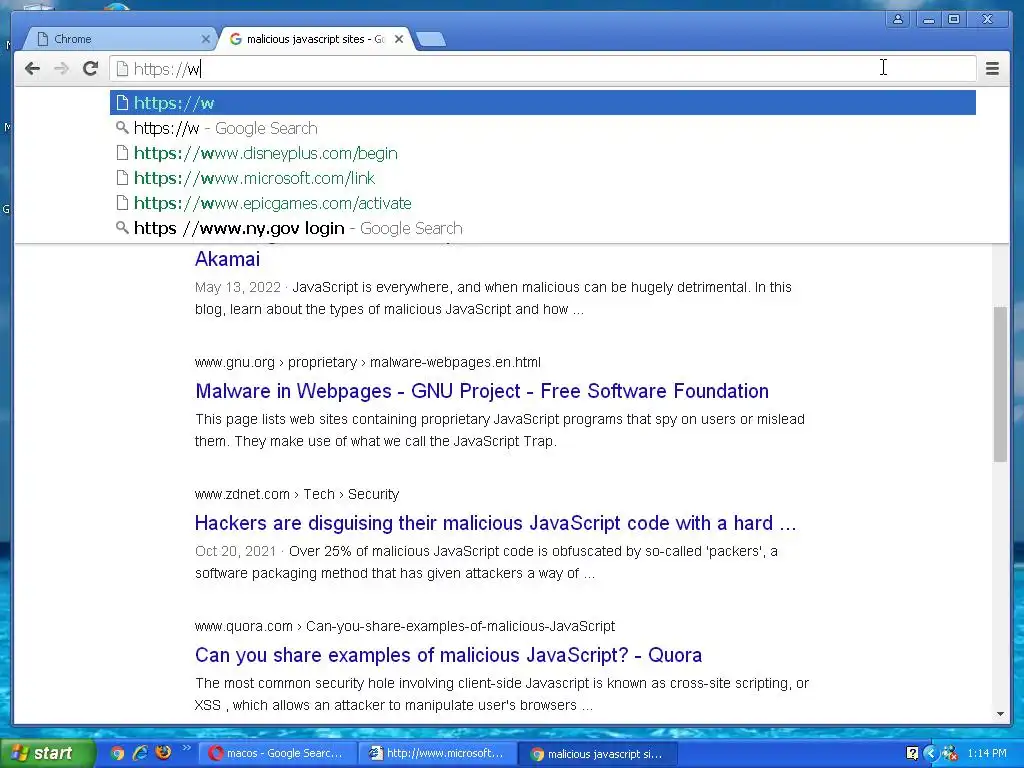
Task: Open the Chrome hamburger menu
Action: (x=992, y=69)
